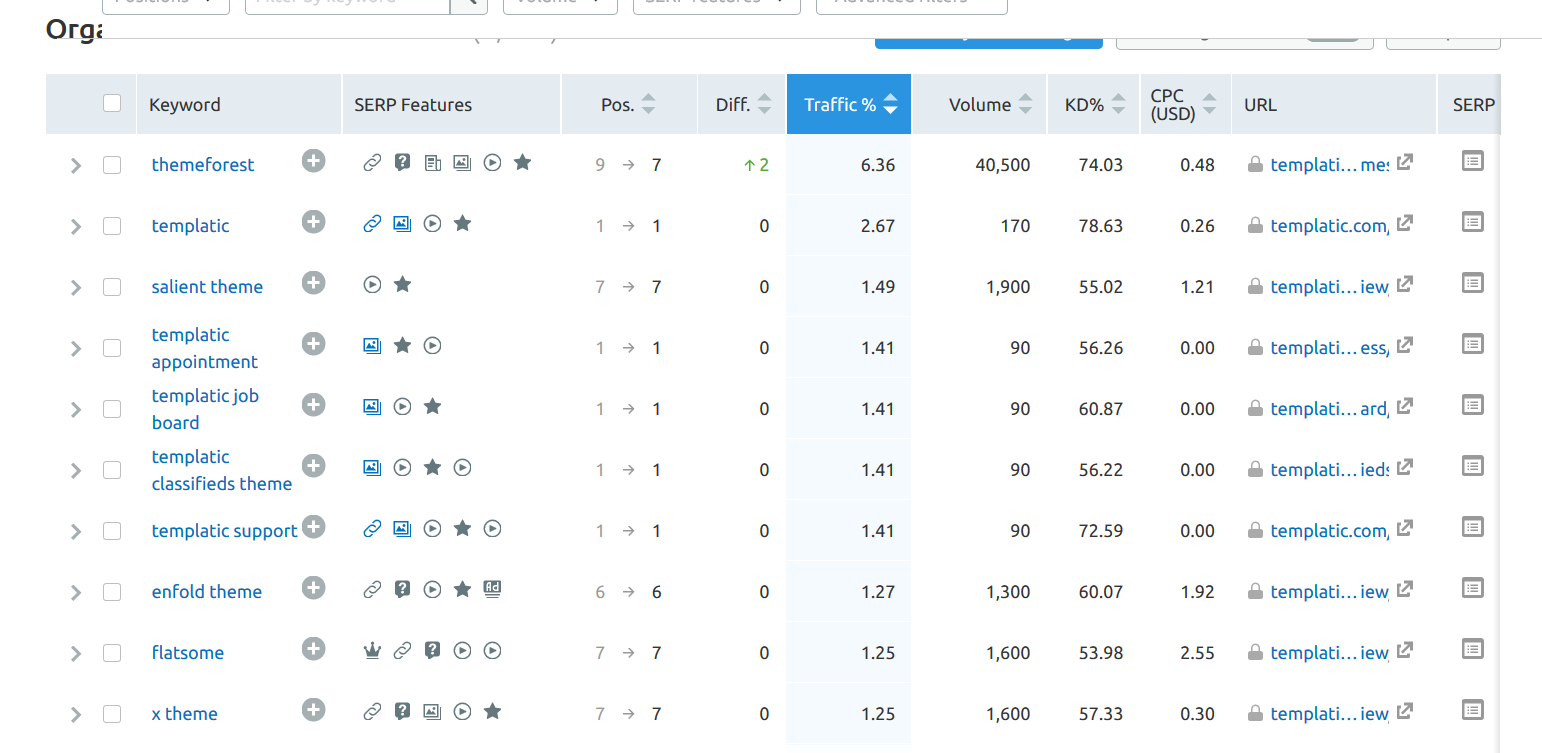Open the enfold theme keyword link
Image resolution: width=1542 pixels, height=753 pixels.
tap(207, 592)
